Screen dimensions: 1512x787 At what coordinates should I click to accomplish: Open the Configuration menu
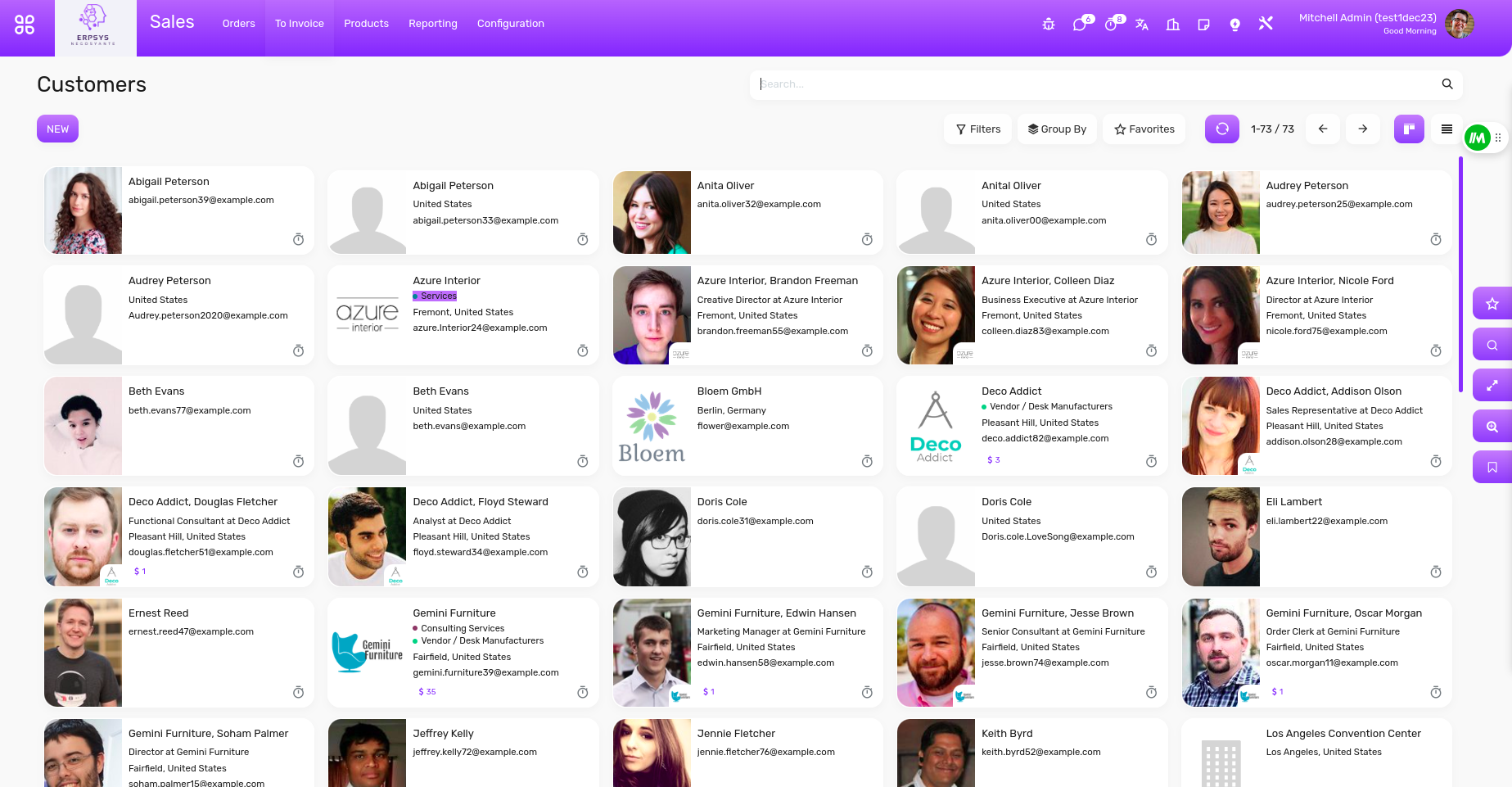tap(510, 24)
